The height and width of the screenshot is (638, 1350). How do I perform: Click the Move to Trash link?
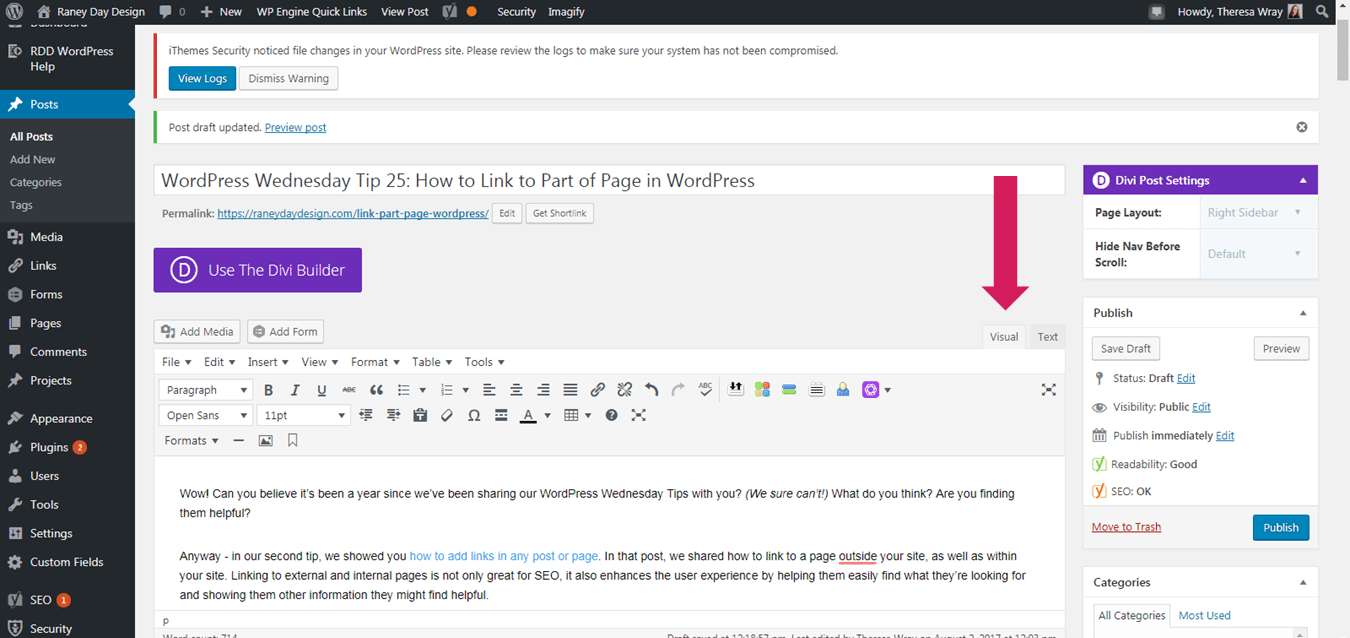(x=1126, y=527)
